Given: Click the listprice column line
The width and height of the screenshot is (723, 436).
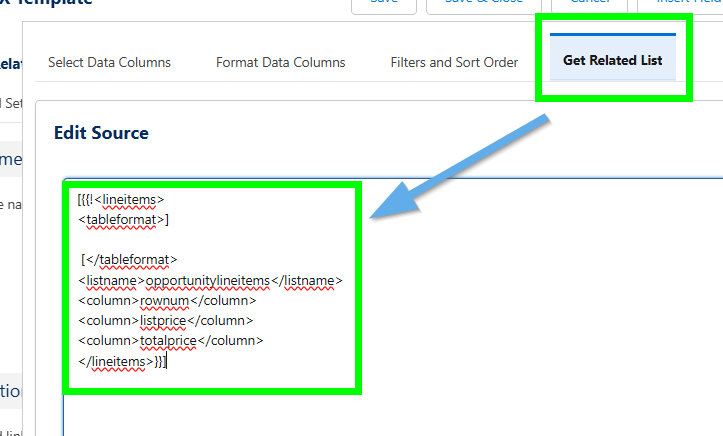Looking at the screenshot, I should click(164, 320).
